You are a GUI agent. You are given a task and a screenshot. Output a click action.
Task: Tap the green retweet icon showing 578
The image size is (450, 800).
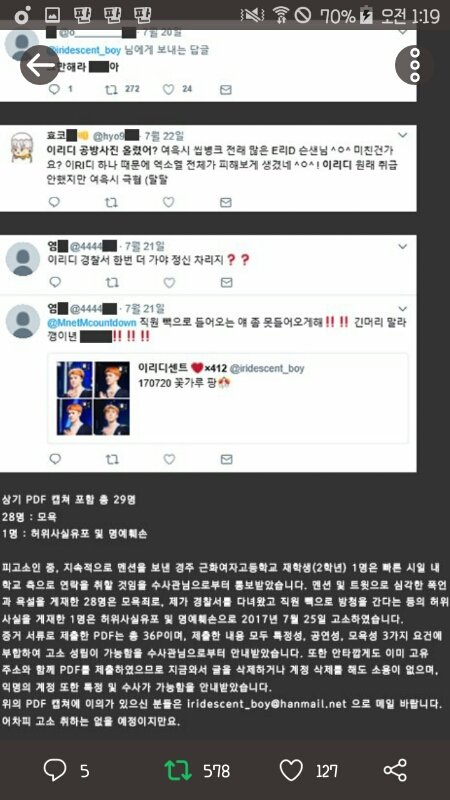(x=178, y=770)
